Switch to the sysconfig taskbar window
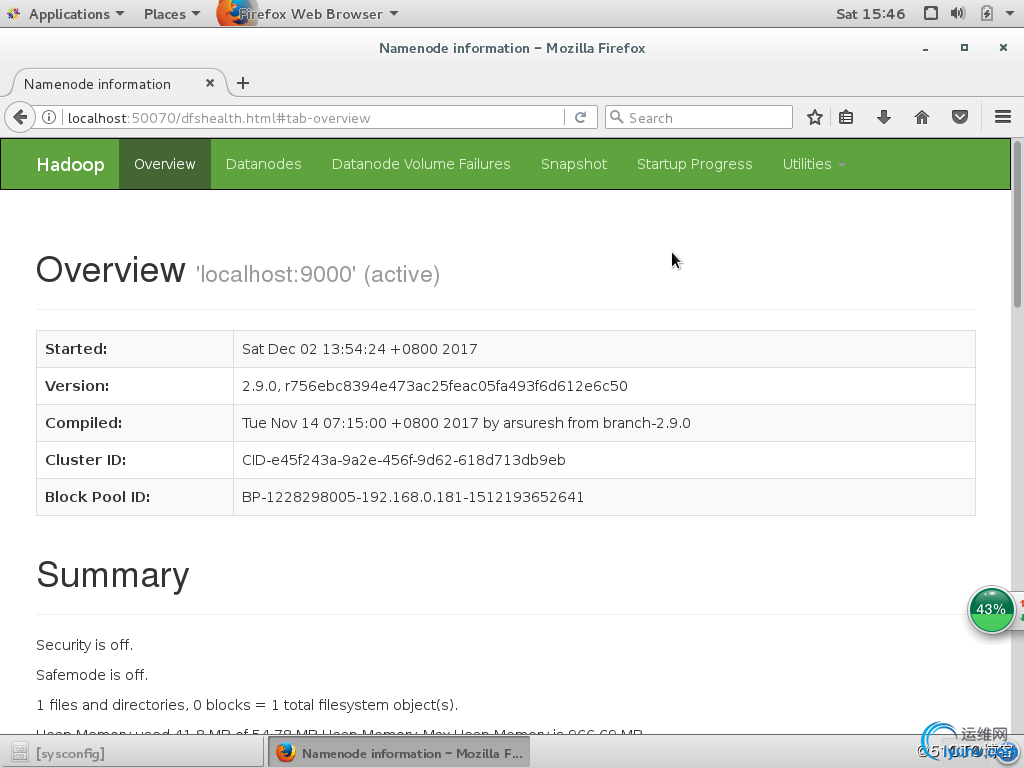The height and width of the screenshot is (768, 1024). coord(133,753)
